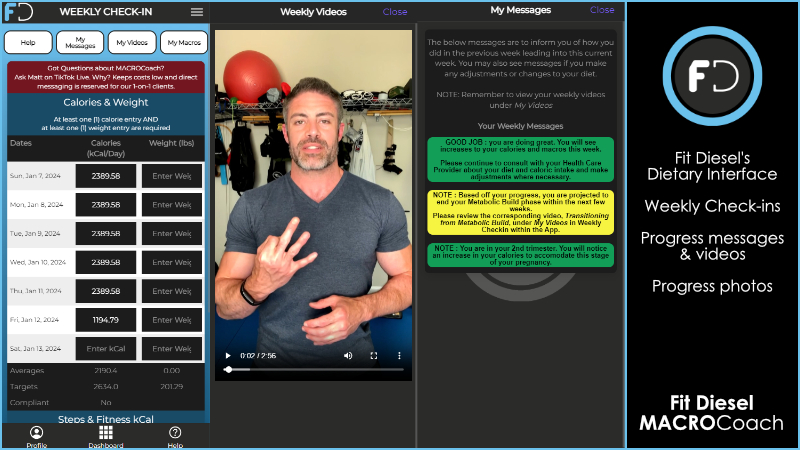Click the calories field for Wed, Jan 10

pyautogui.click(x=106, y=262)
